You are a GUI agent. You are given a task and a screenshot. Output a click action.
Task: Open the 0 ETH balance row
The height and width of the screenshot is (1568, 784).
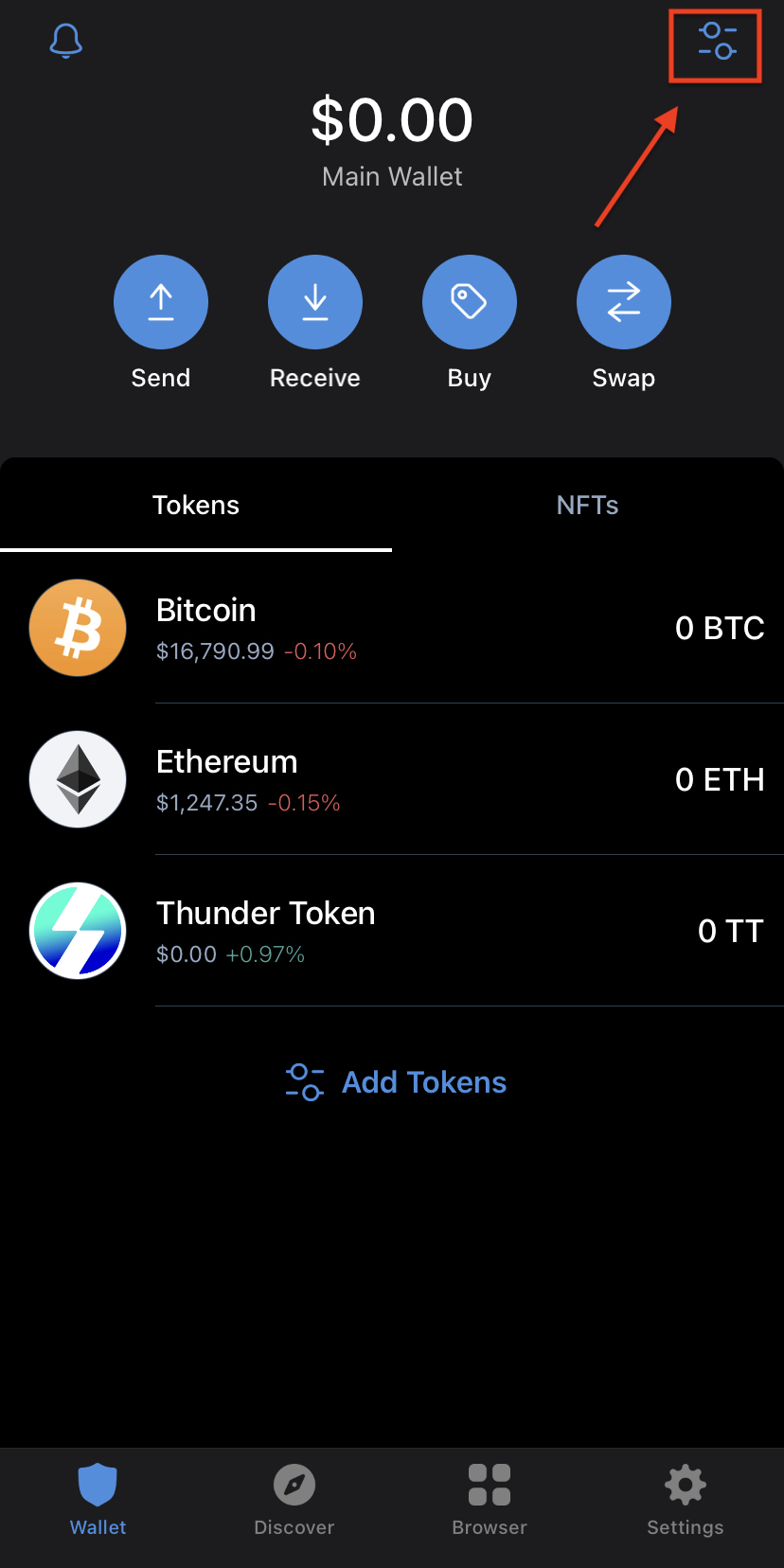392,779
